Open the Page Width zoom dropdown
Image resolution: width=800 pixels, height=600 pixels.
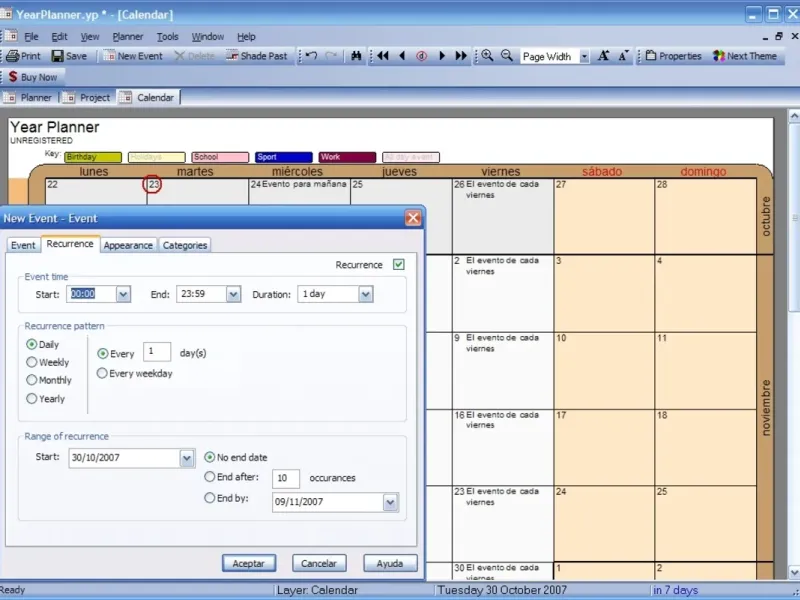coord(584,57)
